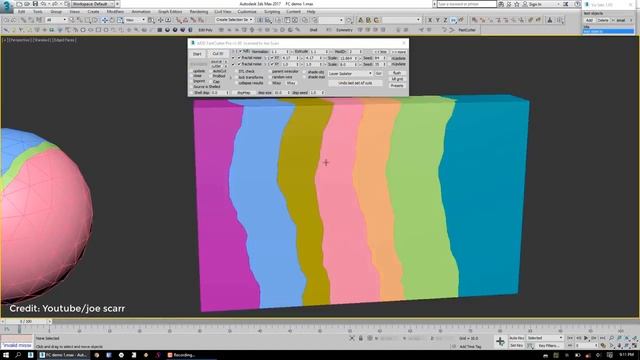The image size is (640, 360).
Task: Open the Scripting menu
Action: [x=272, y=12]
